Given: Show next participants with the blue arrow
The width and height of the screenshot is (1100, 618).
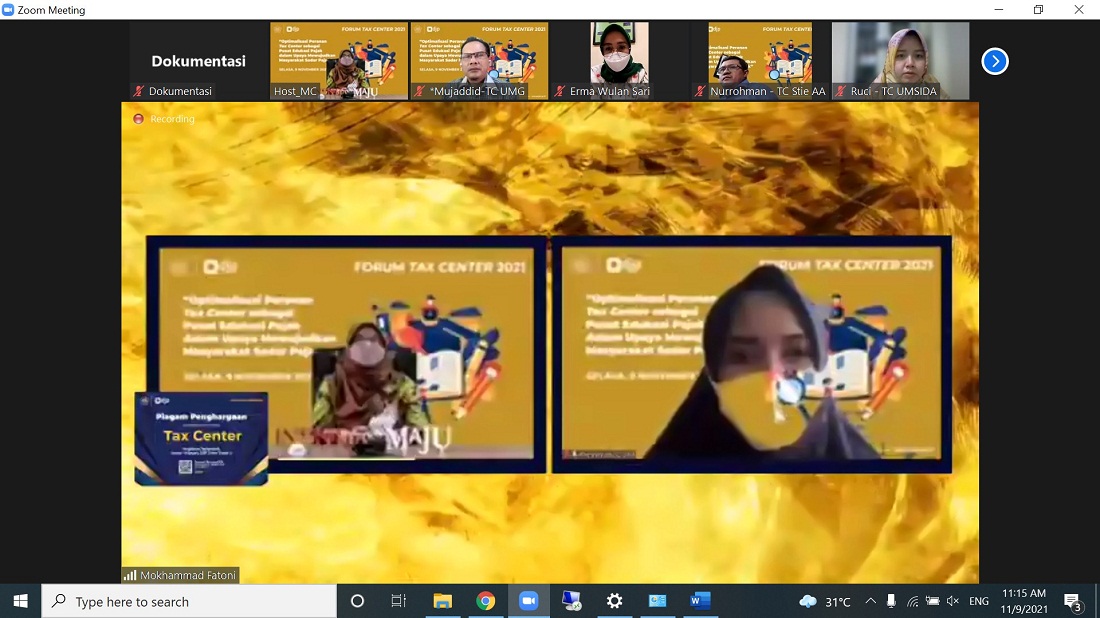Looking at the screenshot, I should click(x=994, y=61).
